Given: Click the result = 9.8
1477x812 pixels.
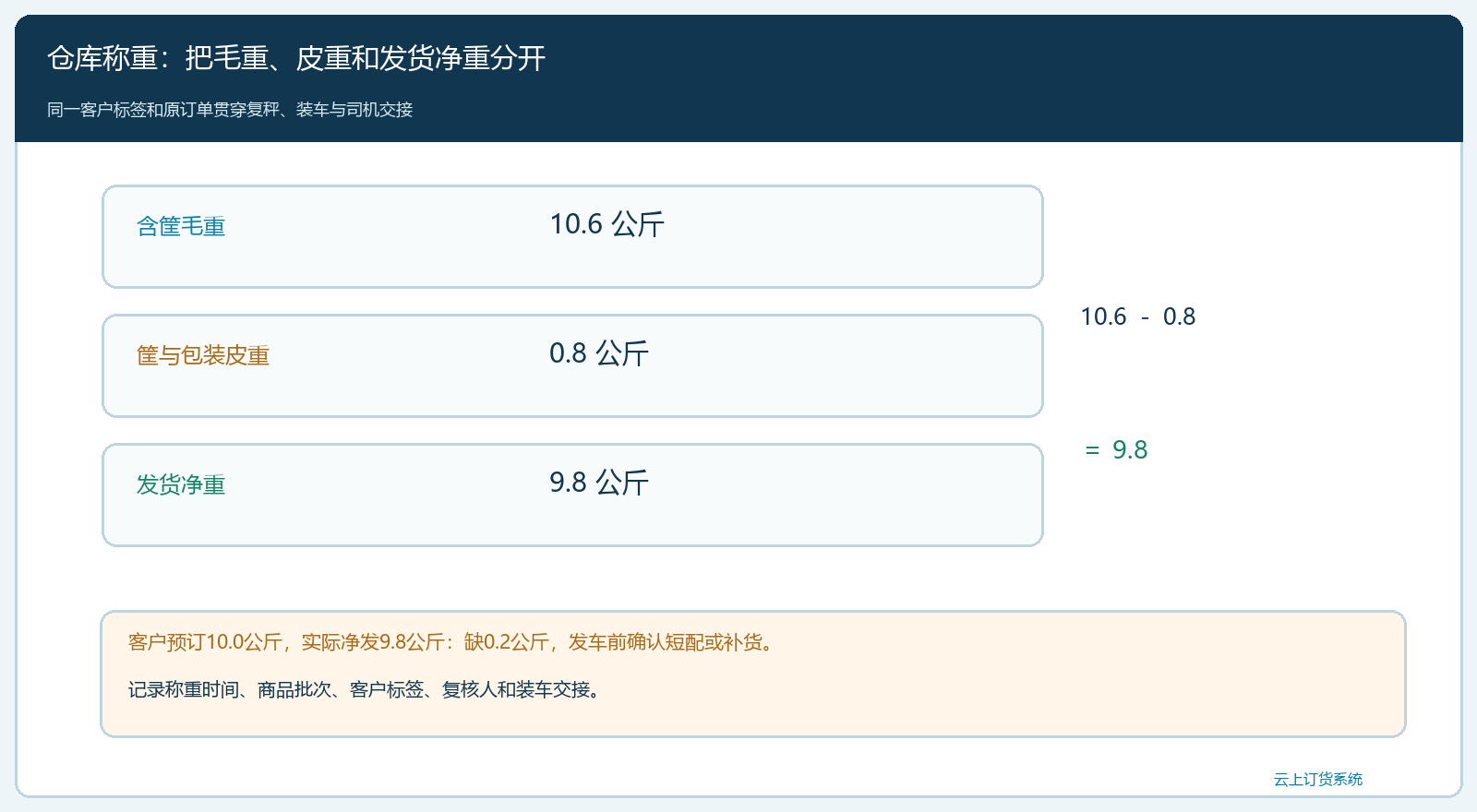Looking at the screenshot, I should point(1116,449).
